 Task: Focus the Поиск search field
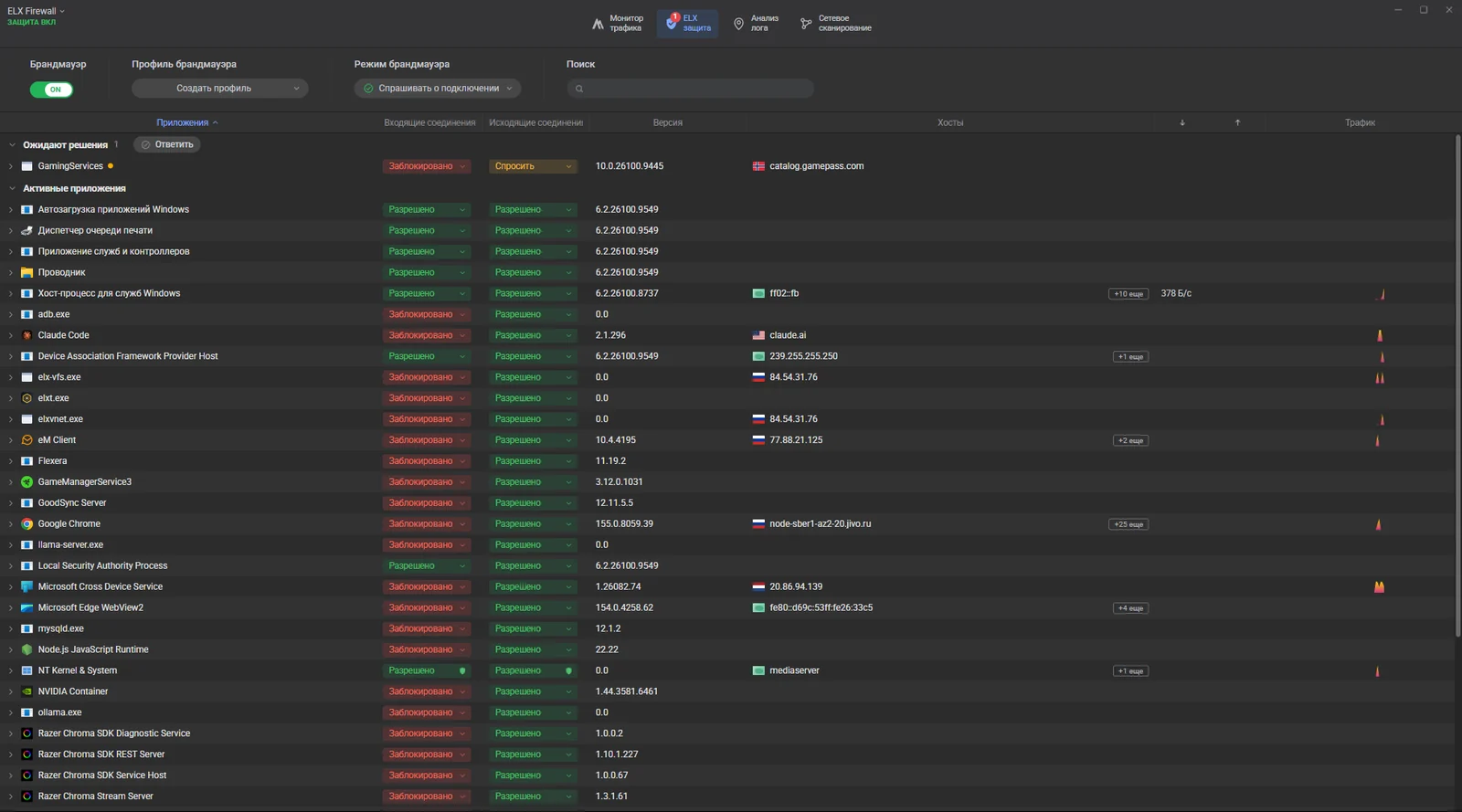click(x=690, y=89)
